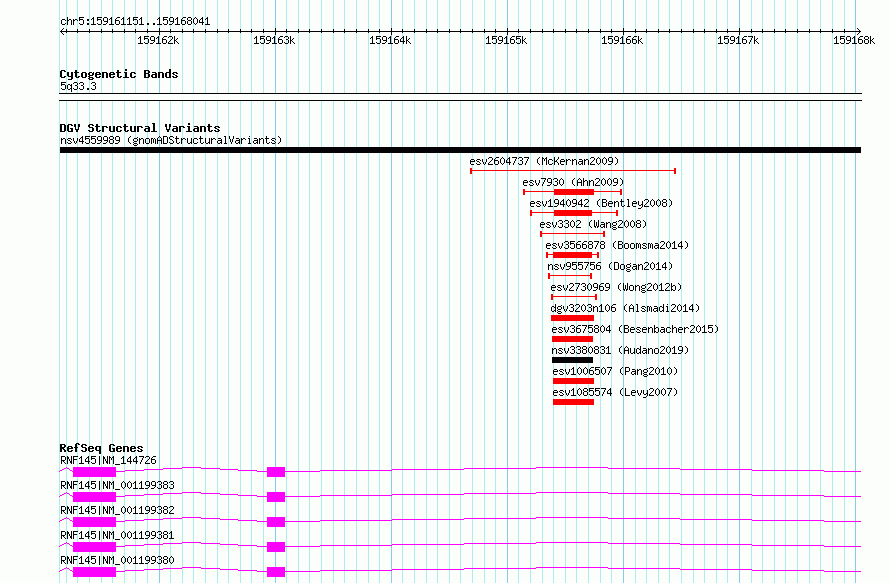Select the esv2604737 (McKernan2009) variant label
Viewport: 890px width, 583px height.
tap(544, 161)
